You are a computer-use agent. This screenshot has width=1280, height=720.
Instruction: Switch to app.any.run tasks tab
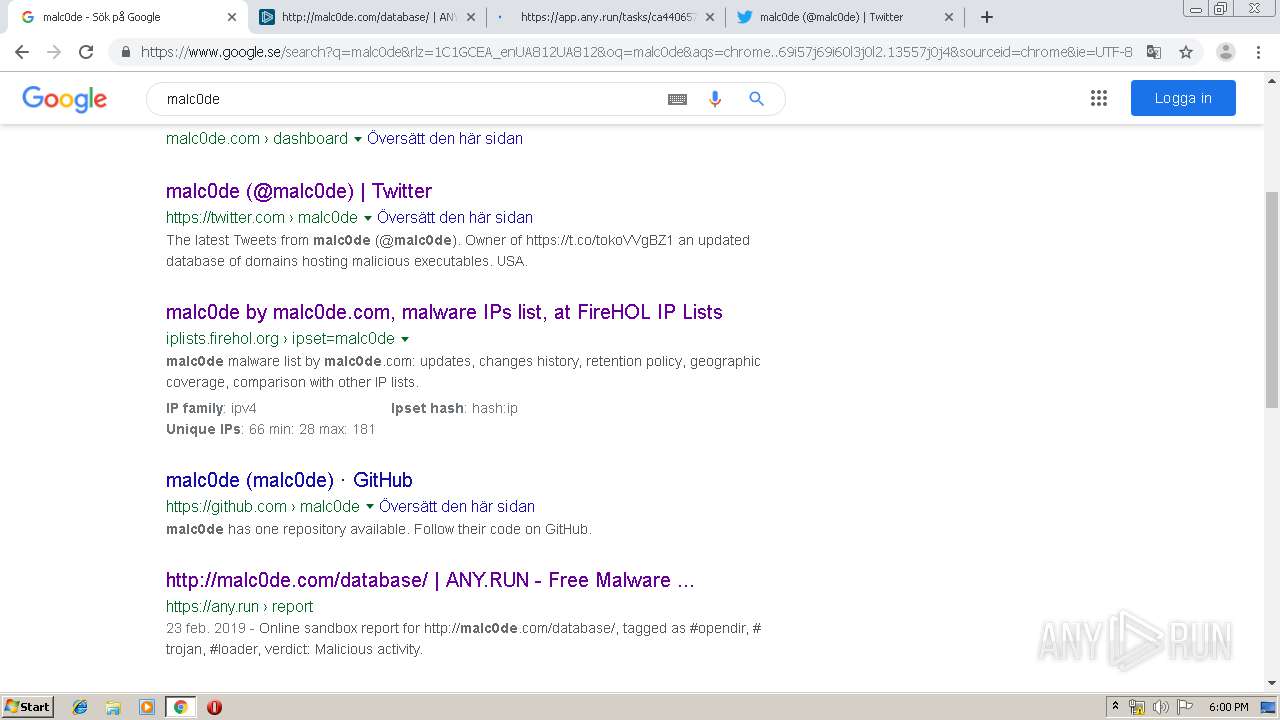607,17
